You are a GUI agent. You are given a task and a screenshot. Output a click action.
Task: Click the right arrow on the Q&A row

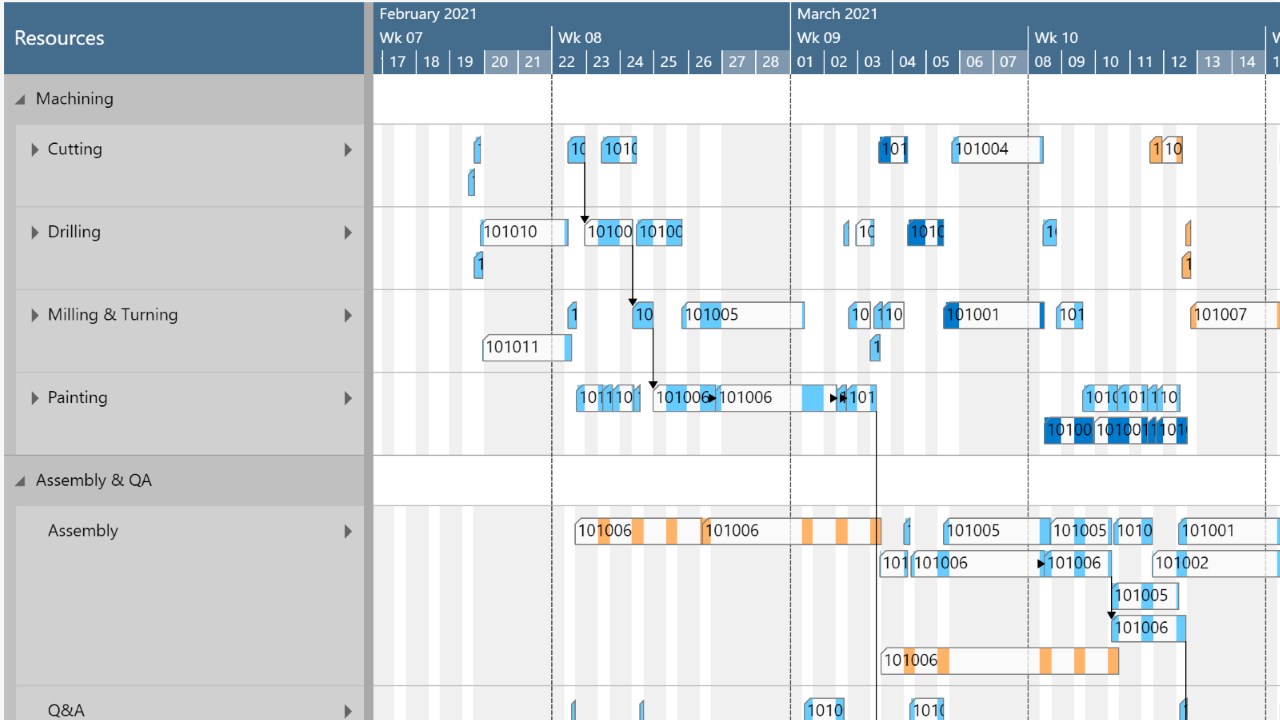[348, 711]
